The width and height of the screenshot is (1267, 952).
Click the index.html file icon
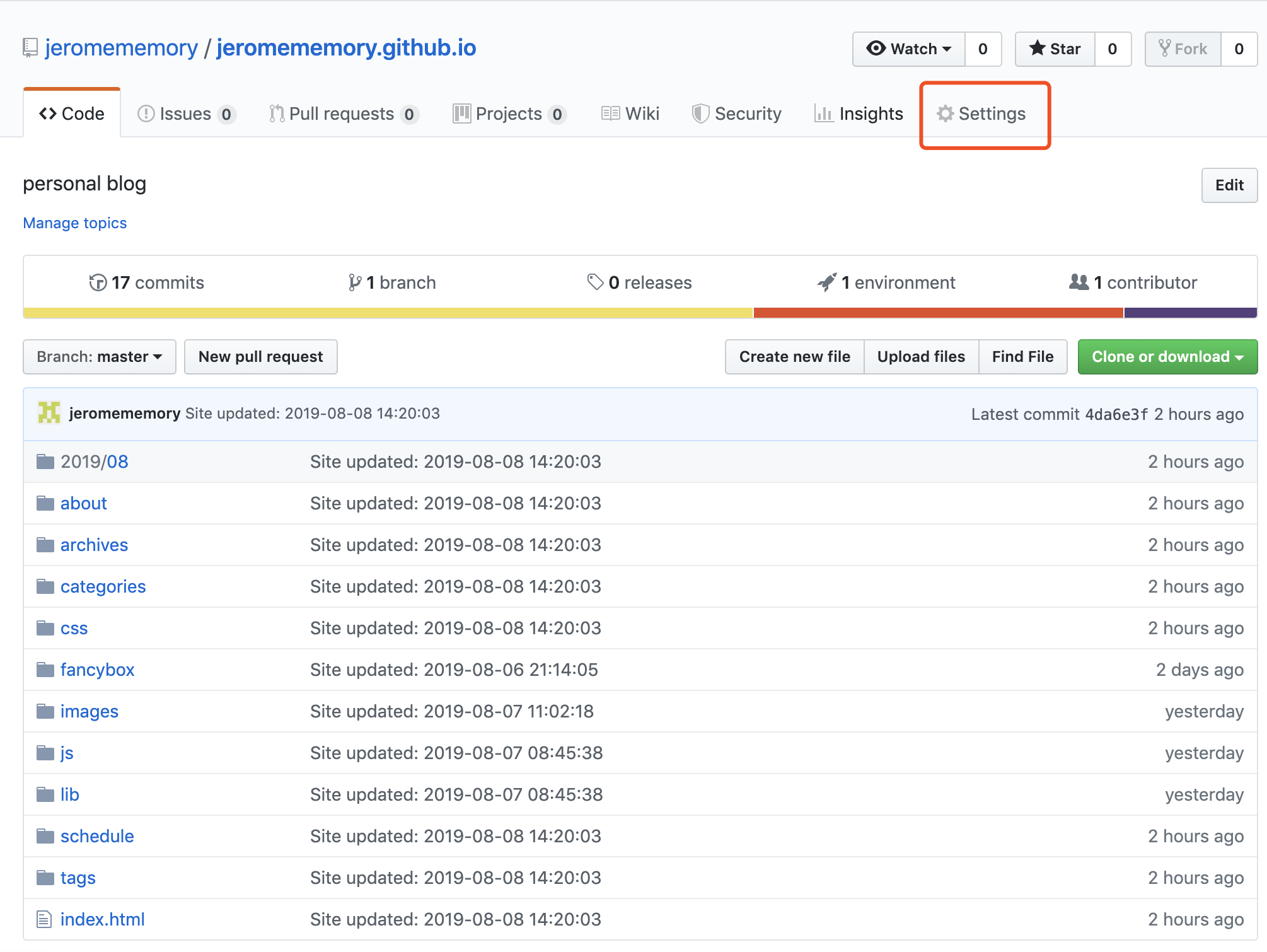pos(44,919)
